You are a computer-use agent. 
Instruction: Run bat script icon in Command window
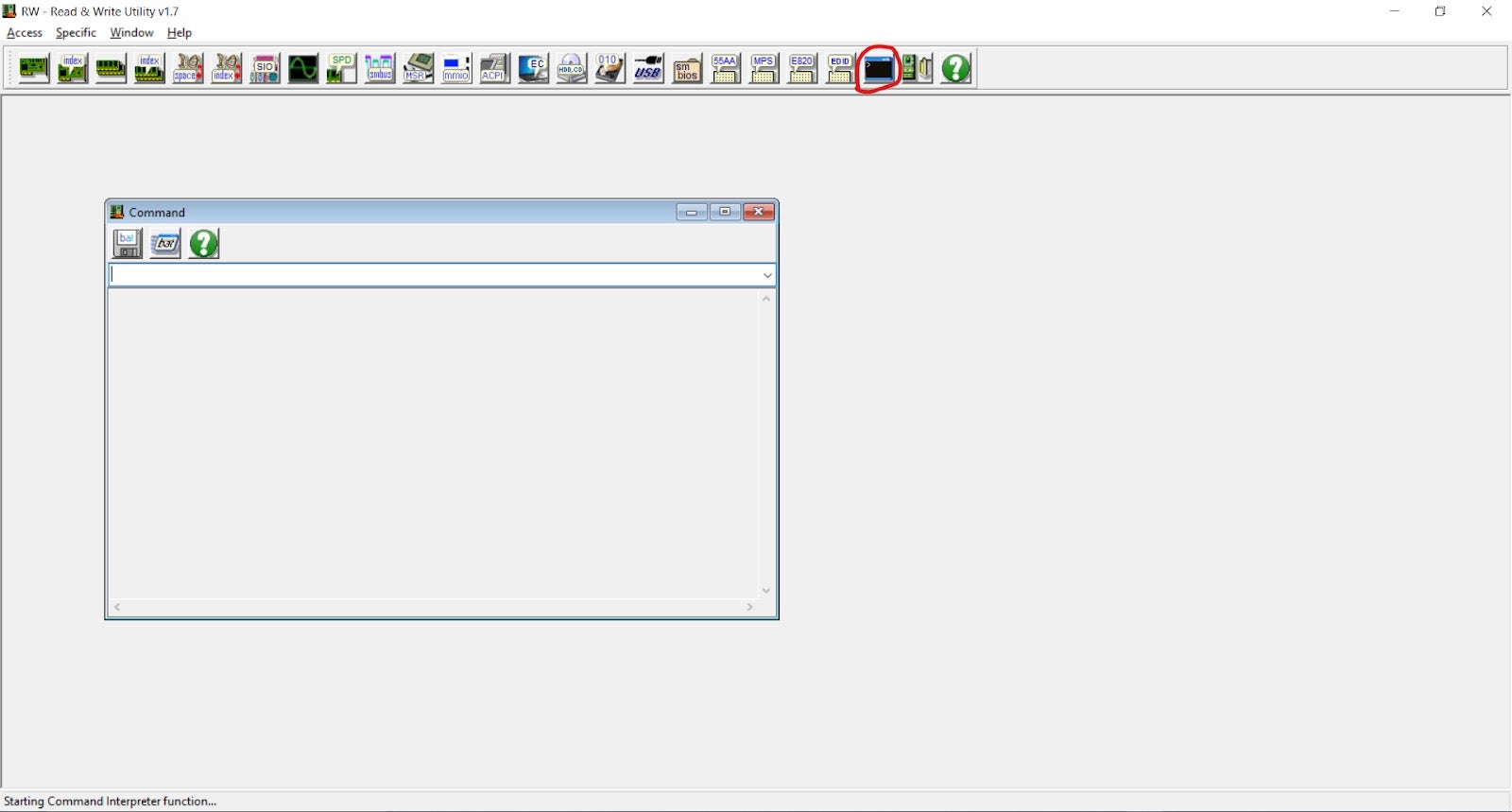[x=165, y=243]
